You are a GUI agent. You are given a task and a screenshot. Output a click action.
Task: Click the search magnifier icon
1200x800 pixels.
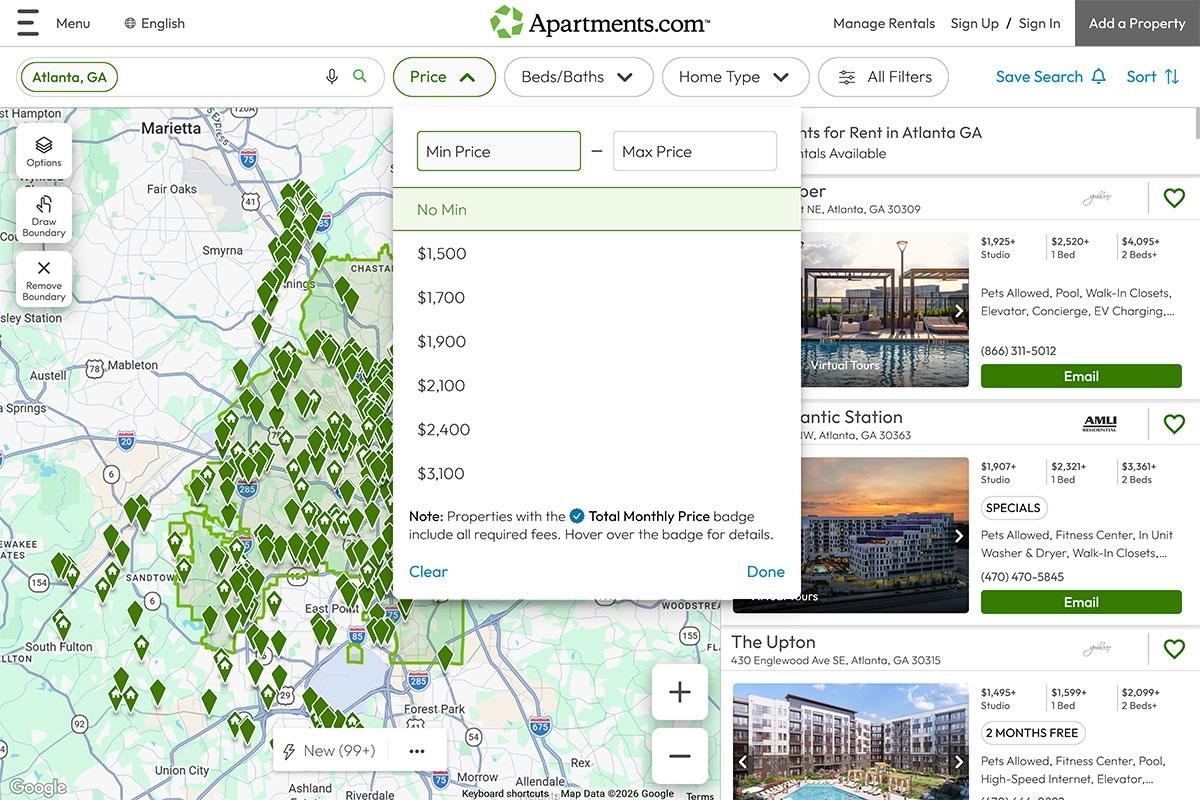click(361, 75)
